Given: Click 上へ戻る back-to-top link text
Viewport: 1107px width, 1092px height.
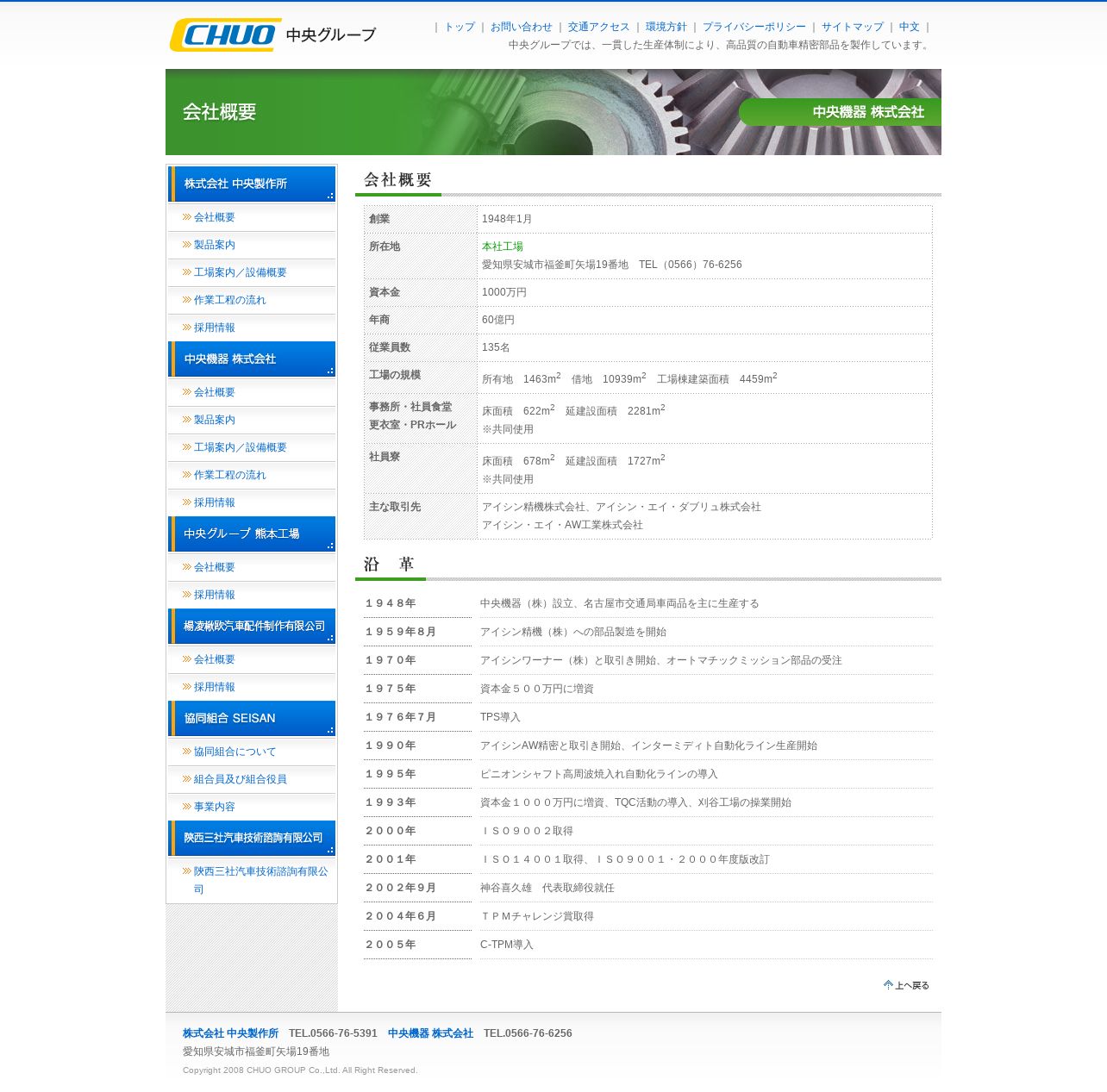Looking at the screenshot, I should pos(912,985).
